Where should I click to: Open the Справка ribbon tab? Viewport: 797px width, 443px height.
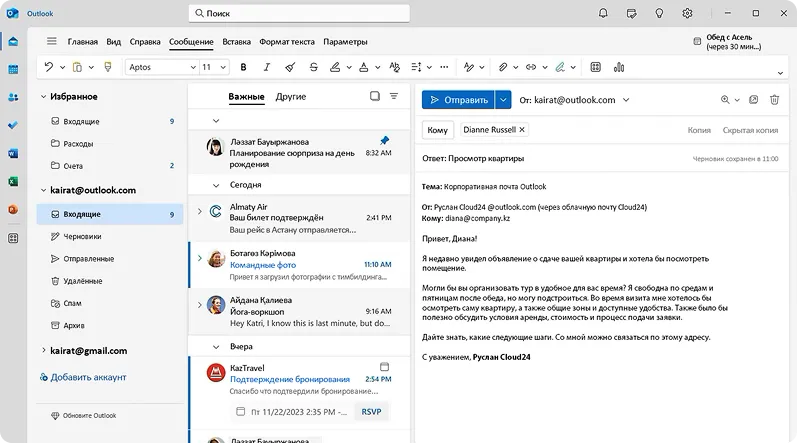145,42
